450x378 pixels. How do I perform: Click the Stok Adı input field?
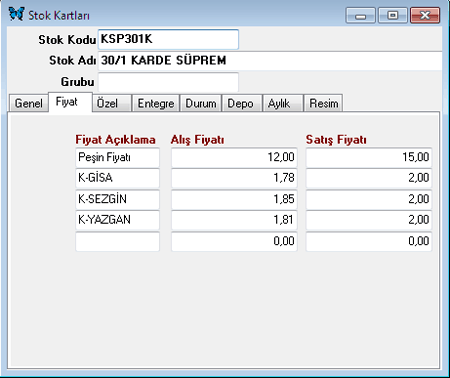(x=270, y=61)
